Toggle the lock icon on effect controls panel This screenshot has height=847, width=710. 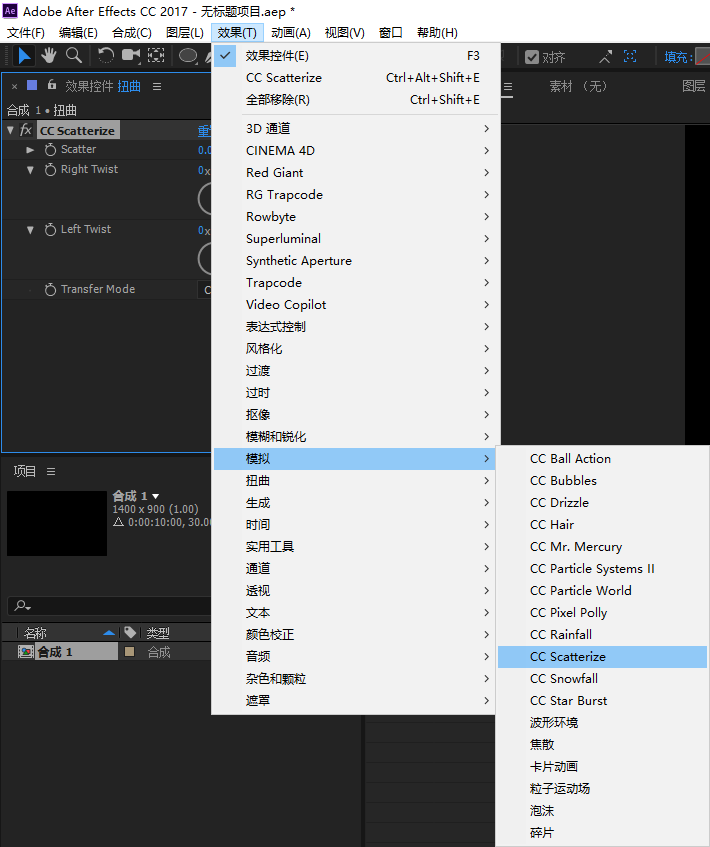pos(51,84)
